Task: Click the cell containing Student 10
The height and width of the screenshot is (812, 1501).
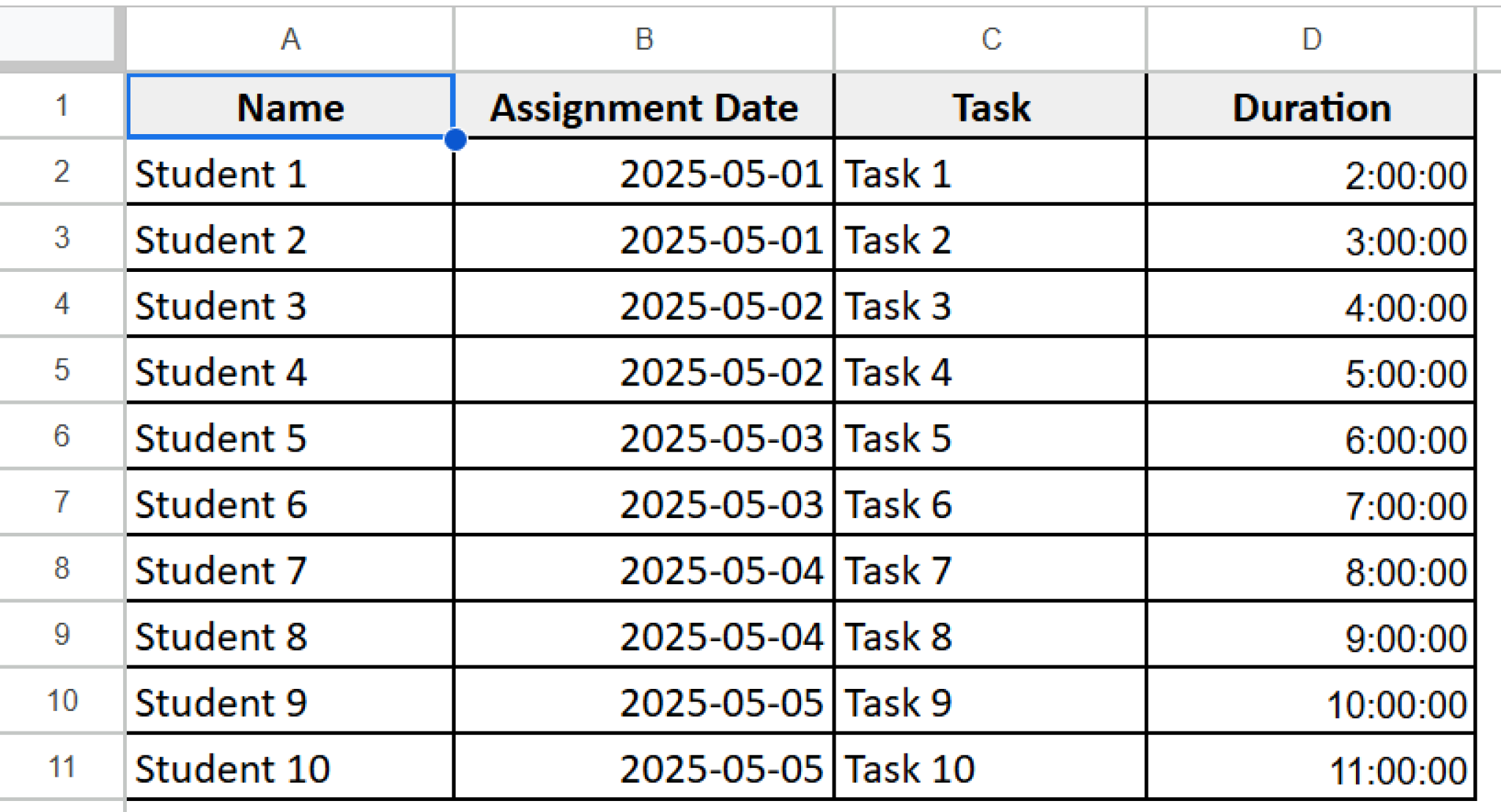Action: point(289,767)
